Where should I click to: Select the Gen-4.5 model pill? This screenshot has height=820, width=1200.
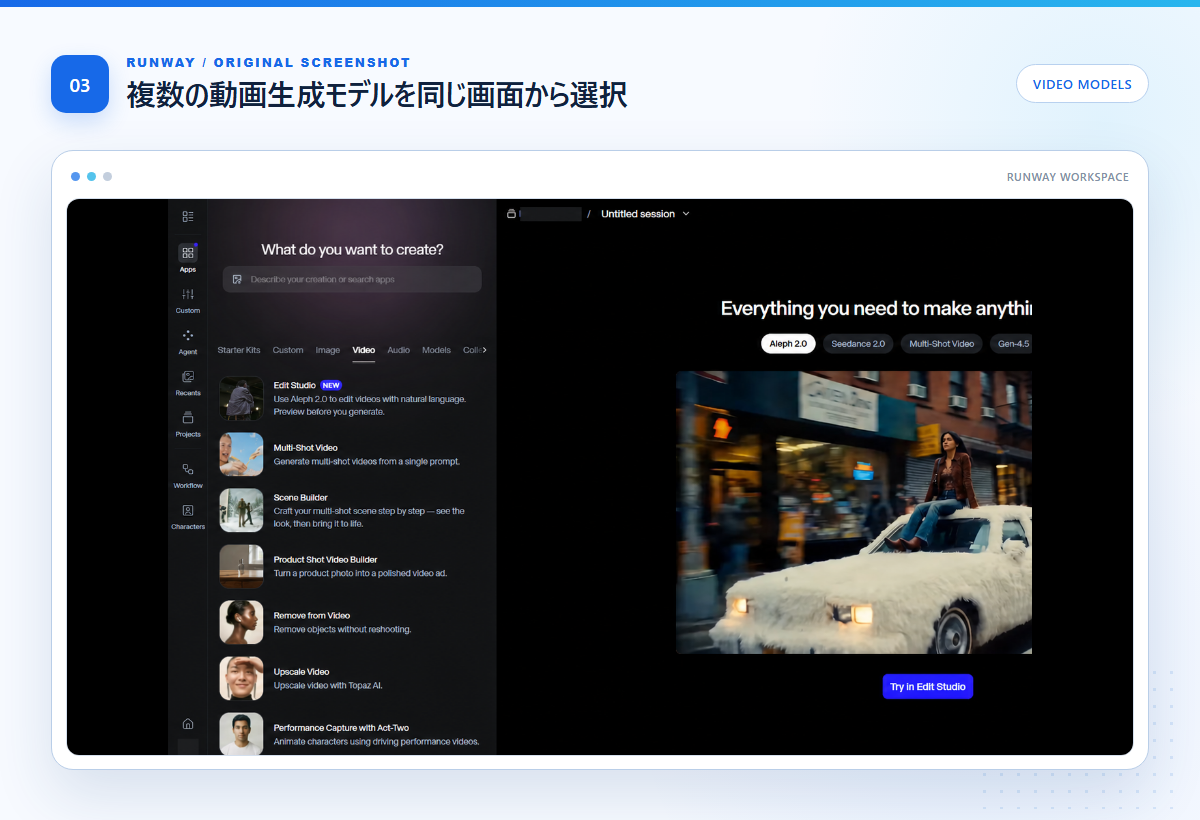1011,344
